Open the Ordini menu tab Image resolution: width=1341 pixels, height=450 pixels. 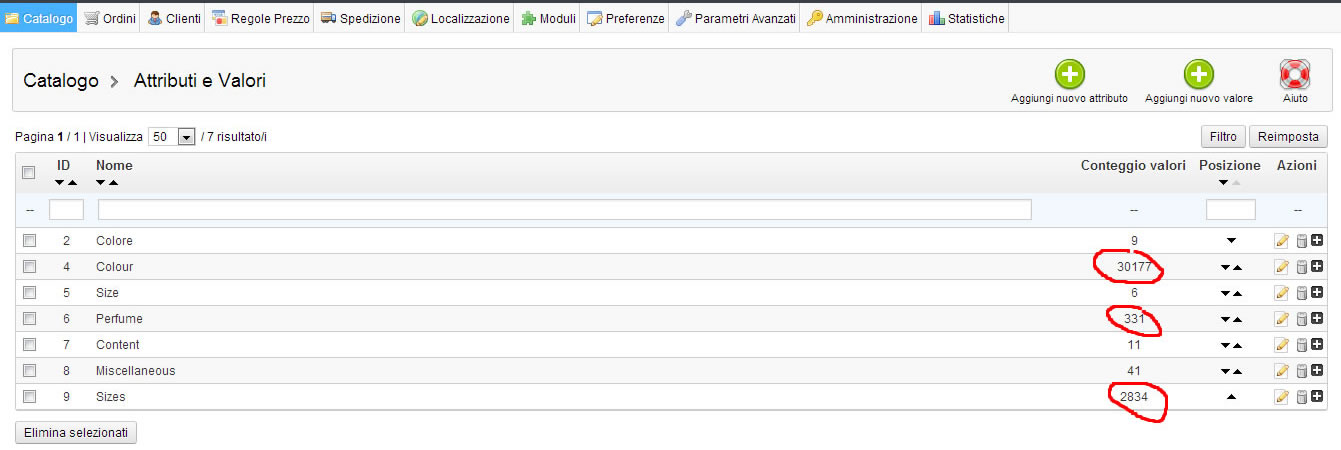[109, 18]
